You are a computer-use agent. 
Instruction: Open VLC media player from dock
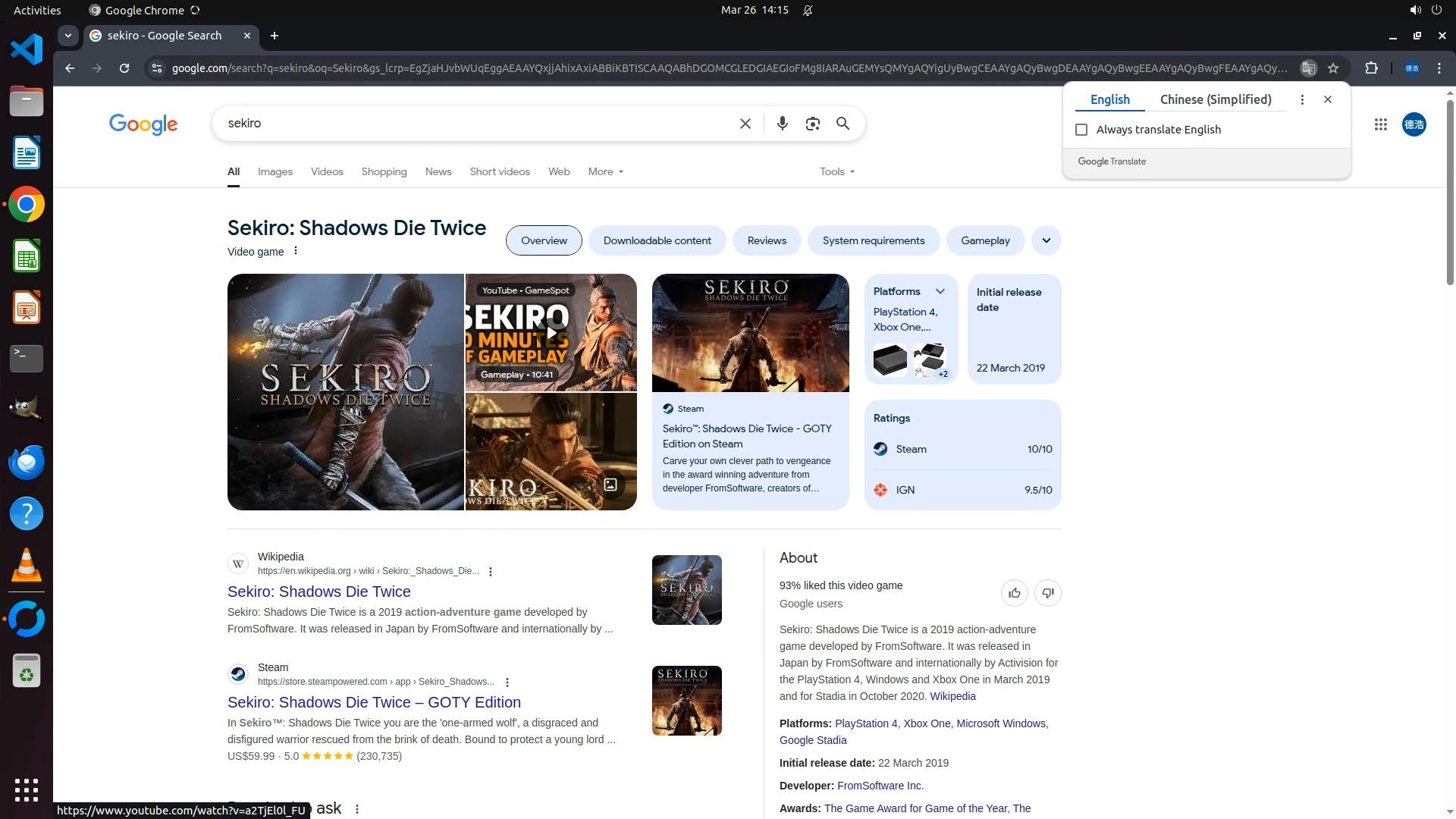27,566
